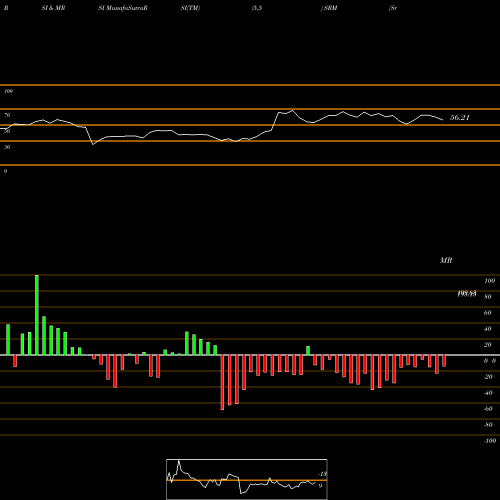Click the -80 label on MR axis
Viewport: 500px width, 500px height.
[x=488, y=425]
